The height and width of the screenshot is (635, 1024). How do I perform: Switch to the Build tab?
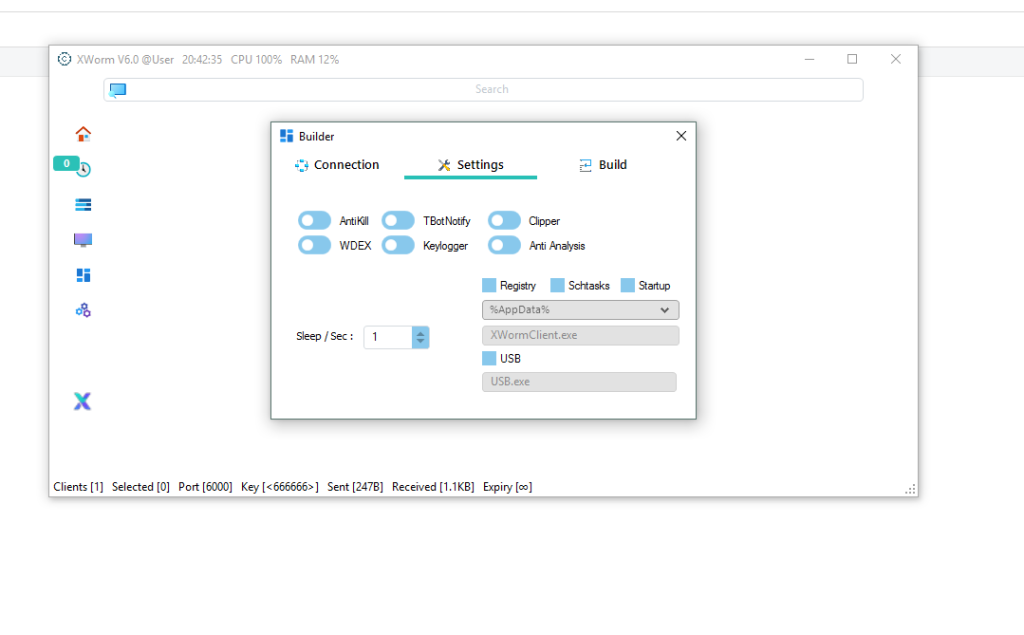[x=603, y=164]
